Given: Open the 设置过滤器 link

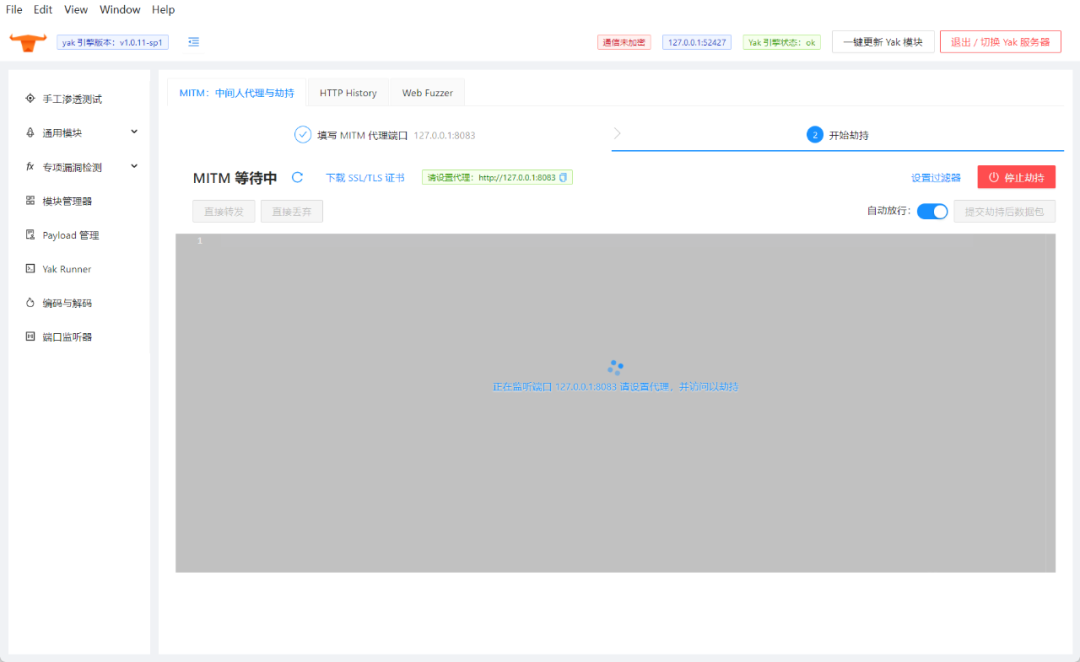Looking at the screenshot, I should coord(935,177).
